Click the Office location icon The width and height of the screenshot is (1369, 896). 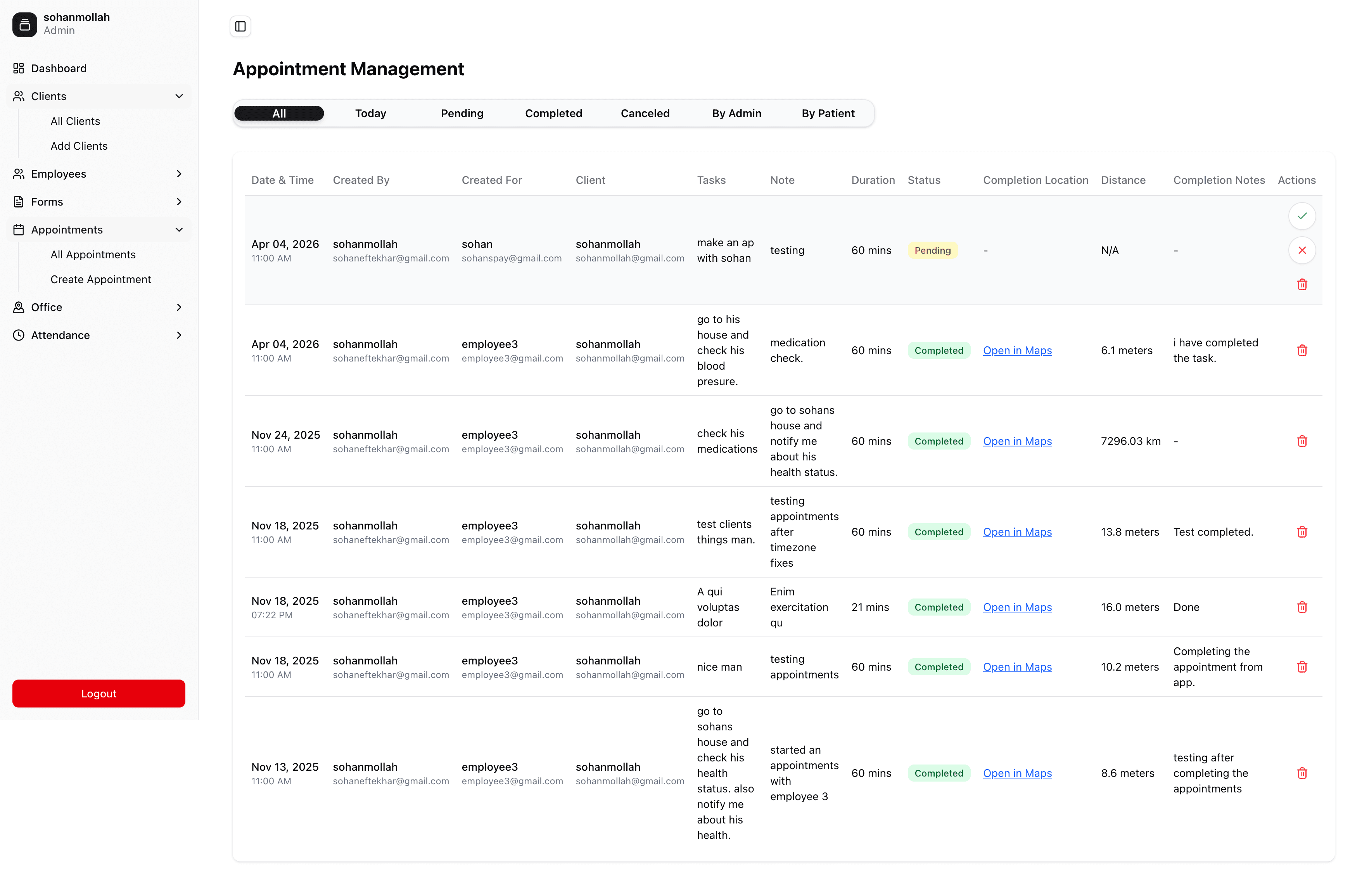click(x=18, y=307)
